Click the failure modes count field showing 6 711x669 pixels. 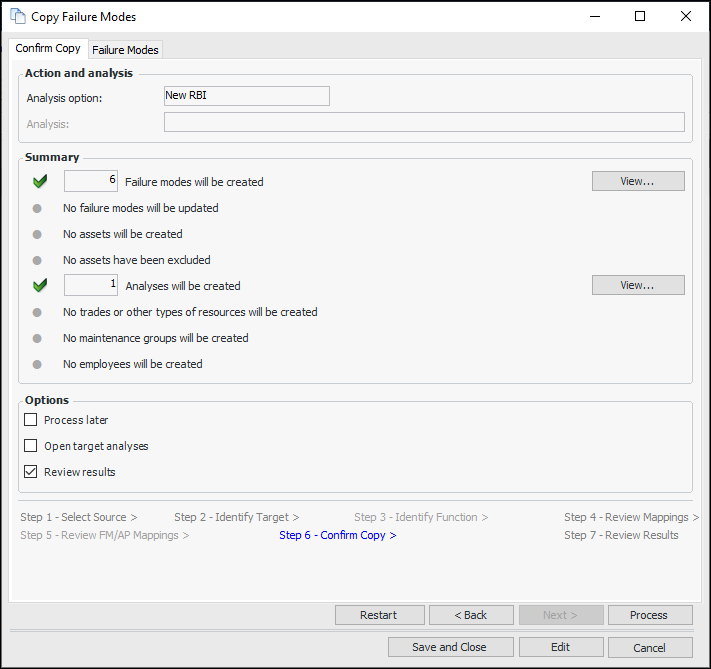click(91, 181)
